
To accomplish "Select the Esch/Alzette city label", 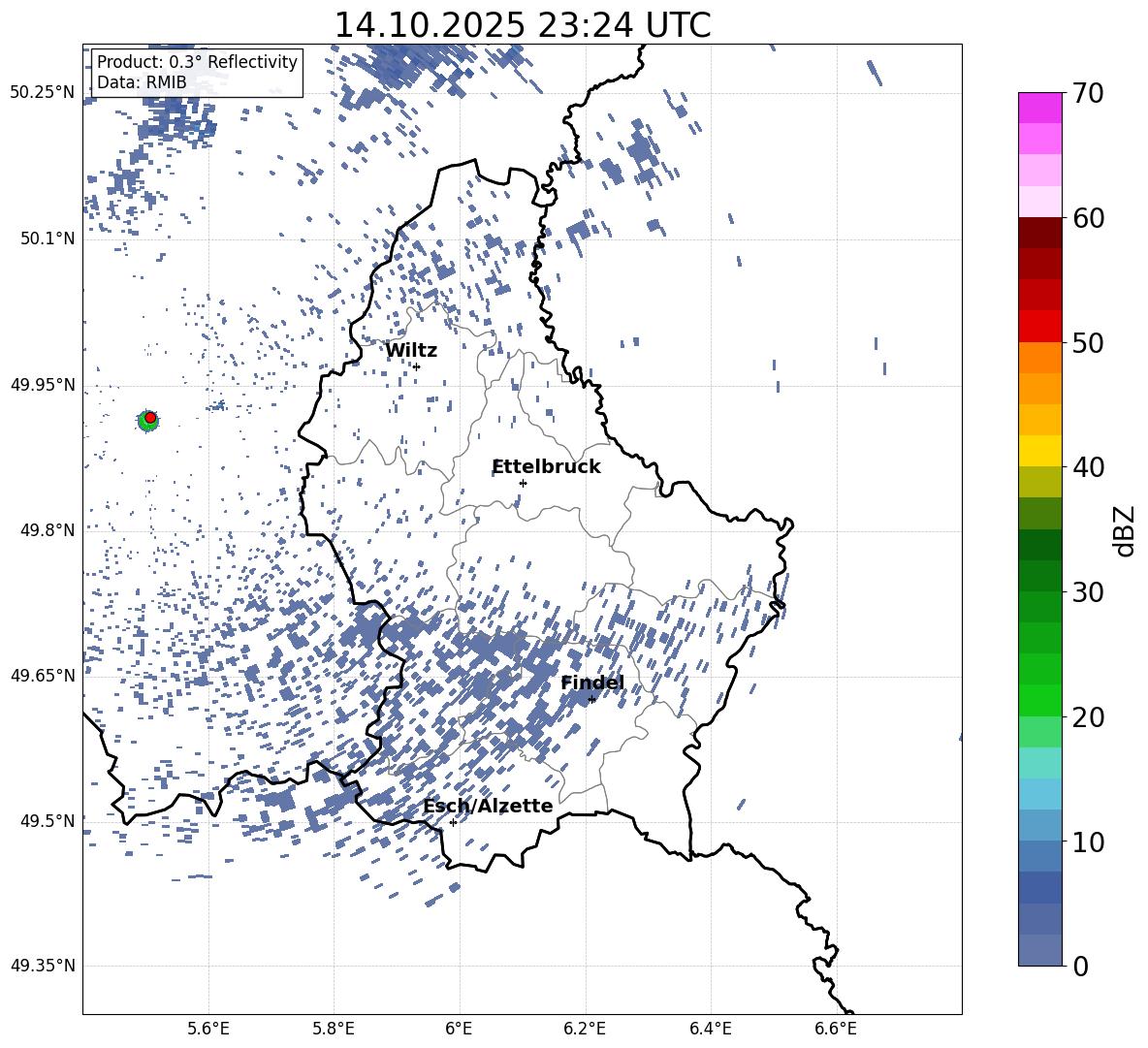I will pos(489,807).
